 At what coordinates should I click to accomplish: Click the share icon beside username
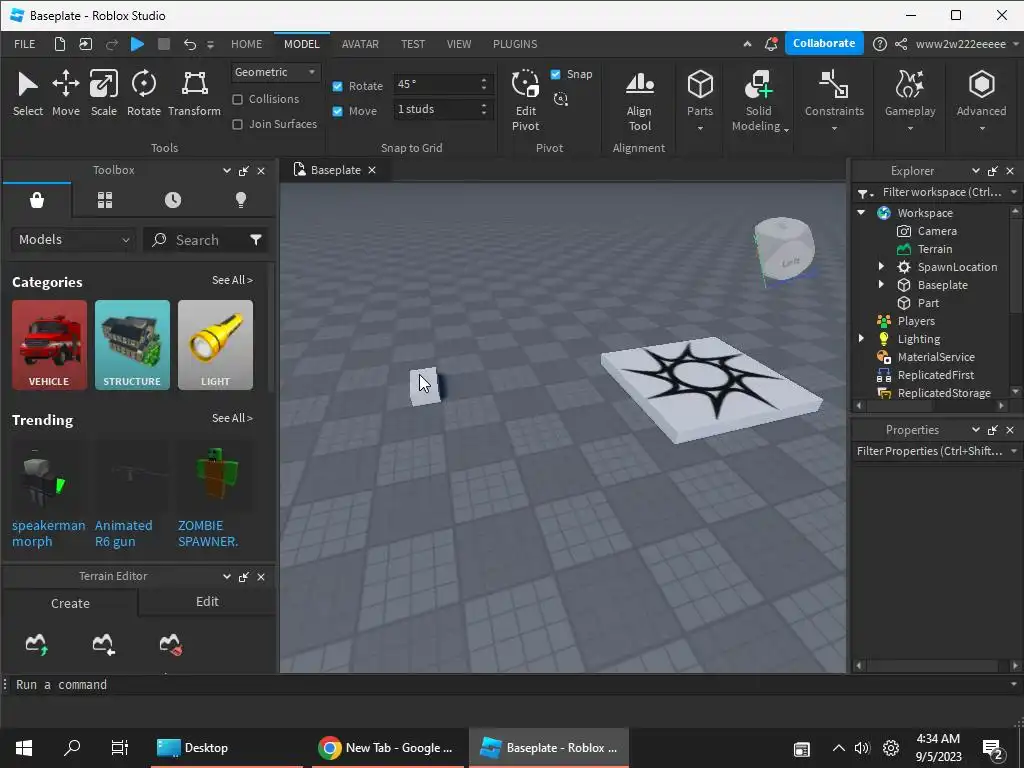pos(901,44)
